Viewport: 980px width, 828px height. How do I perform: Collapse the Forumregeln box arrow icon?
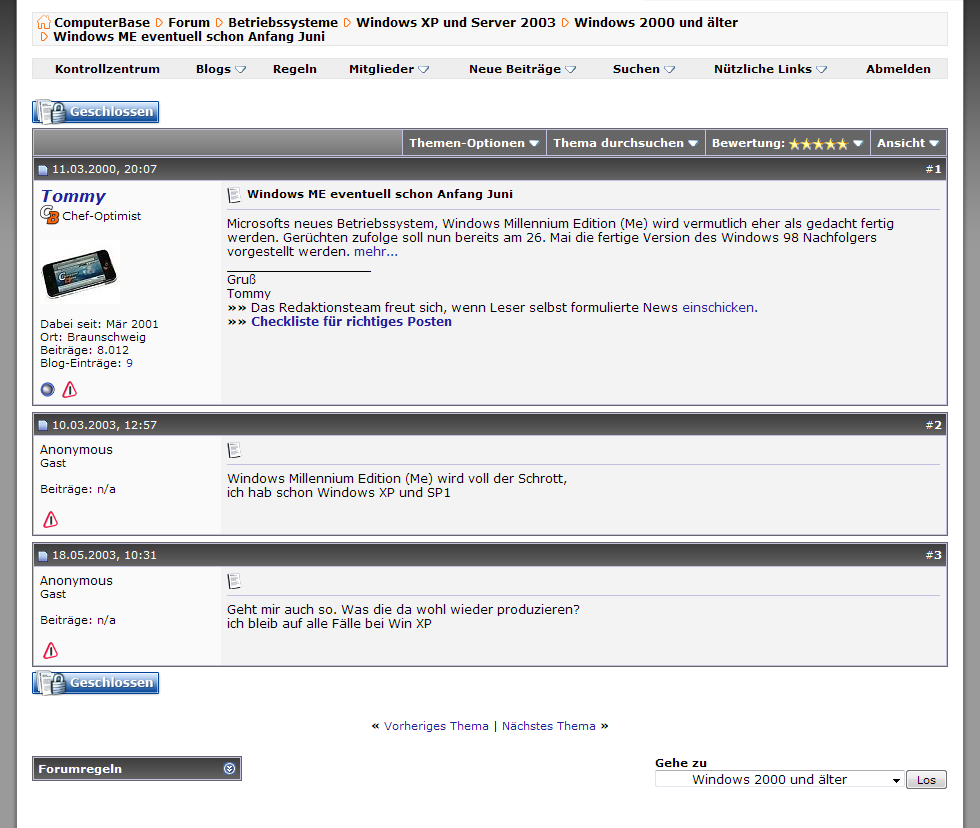tap(229, 769)
